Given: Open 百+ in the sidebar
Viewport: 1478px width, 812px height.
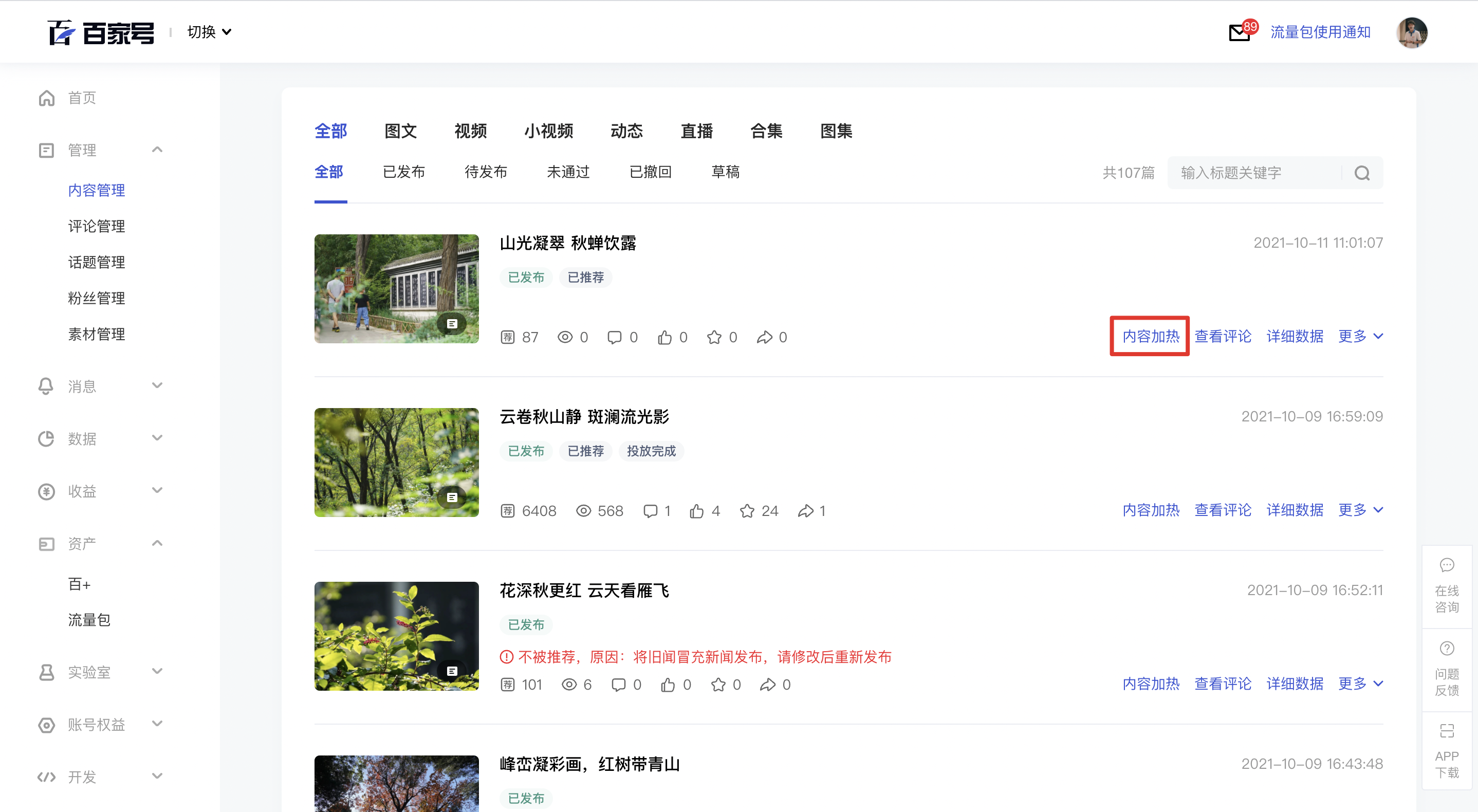Looking at the screenshot, I should click(79, 585).
